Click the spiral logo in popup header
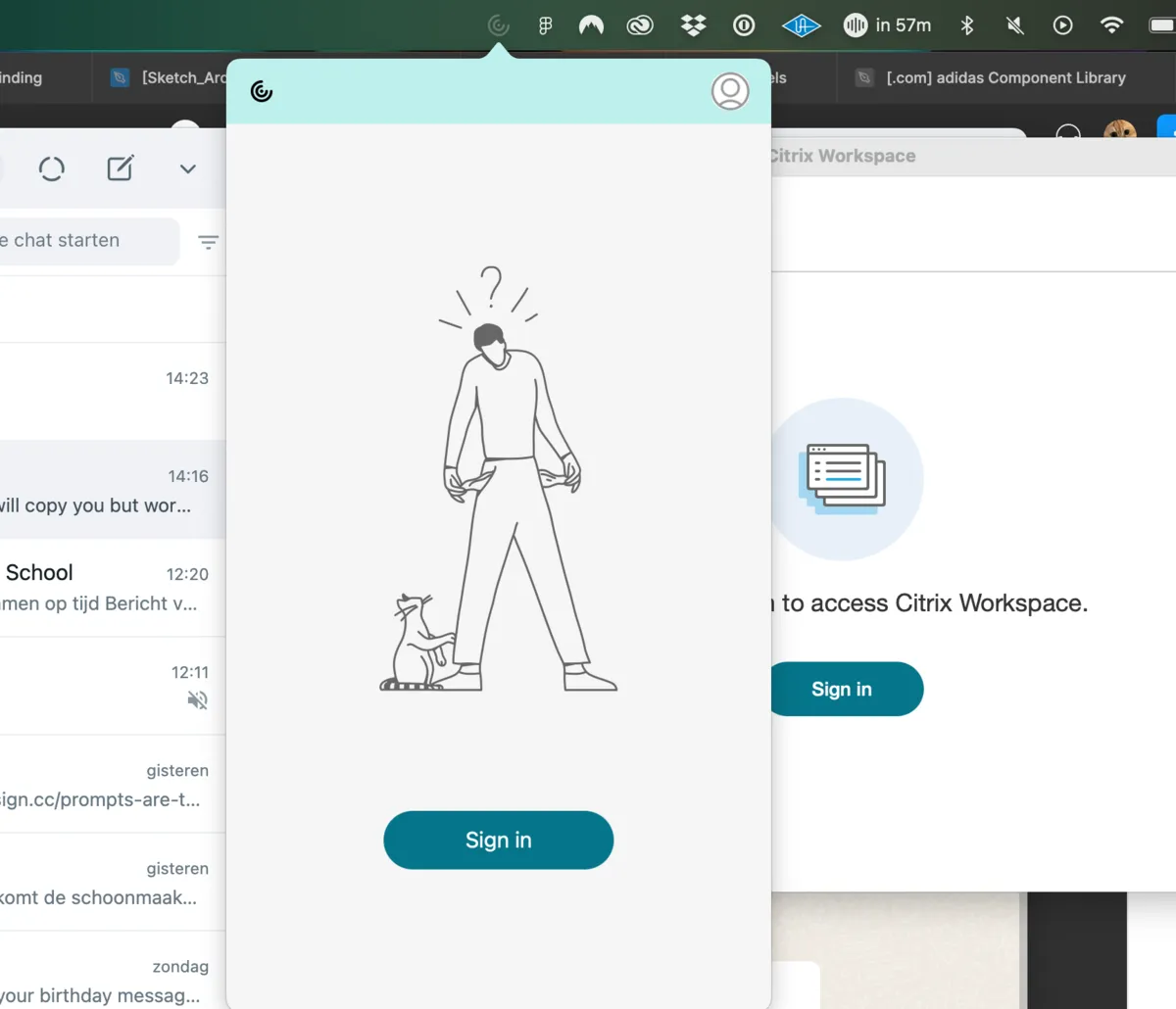 pos(262,91)
